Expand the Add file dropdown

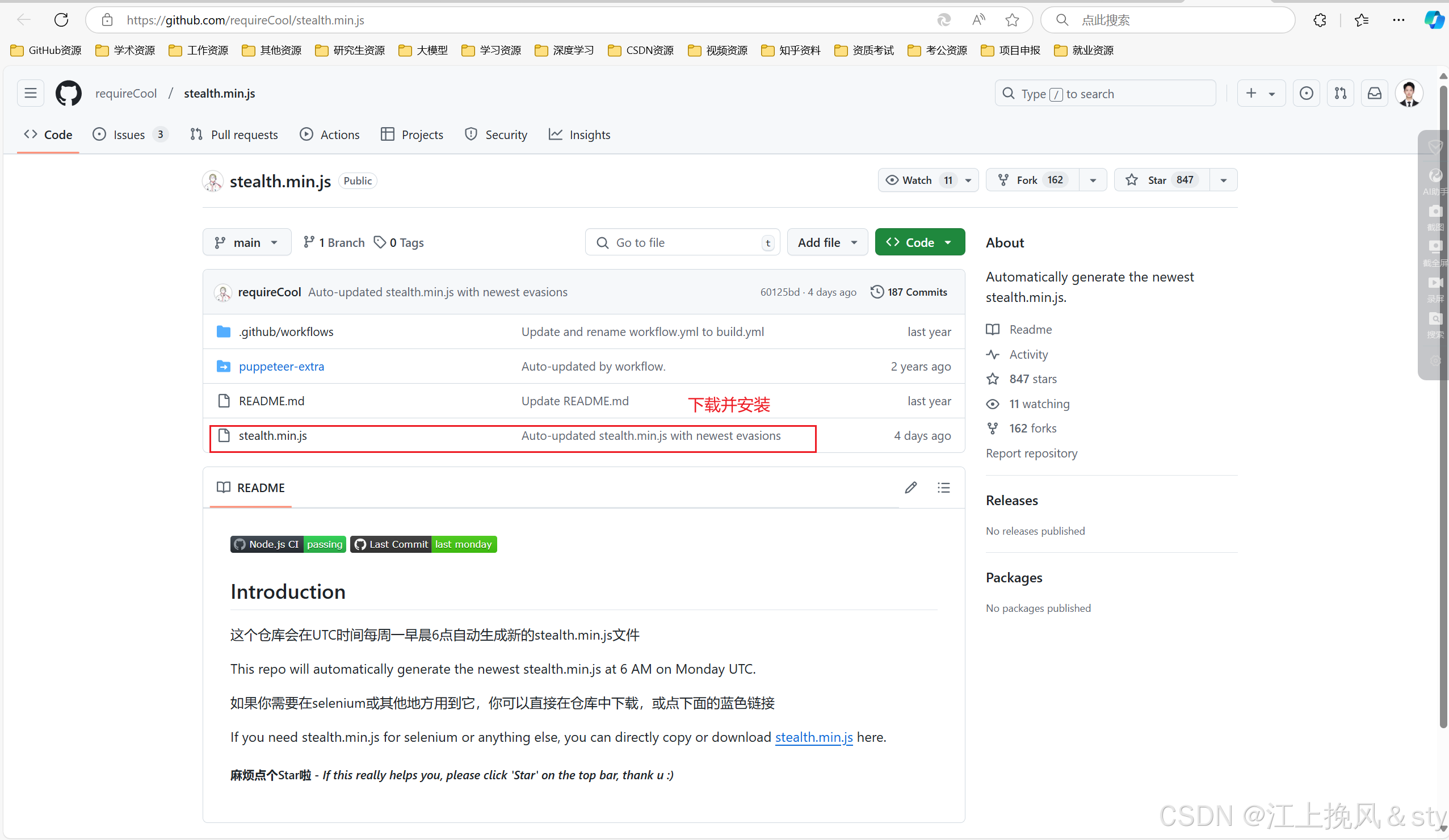pyautogui.click(x=827, y=242)
